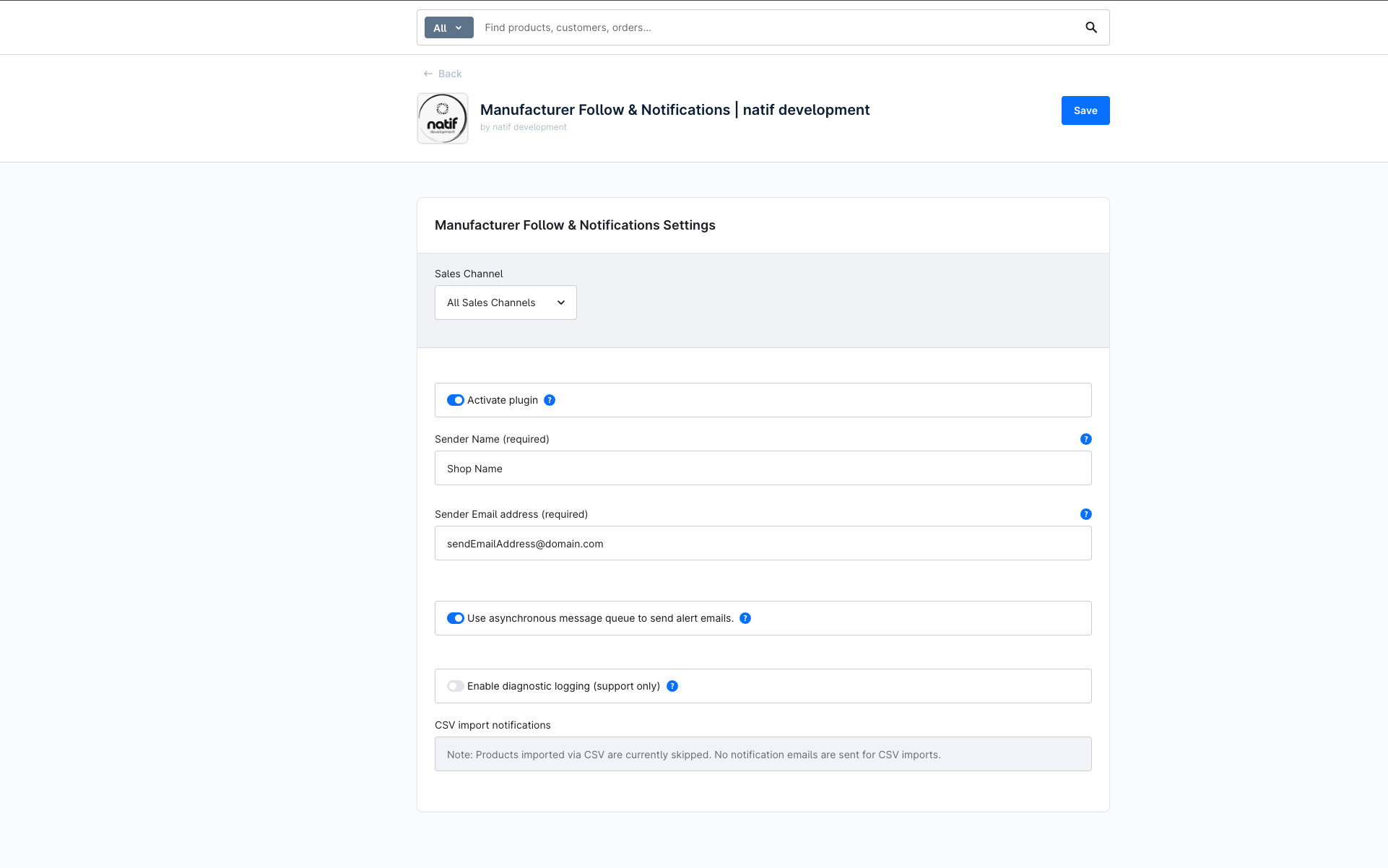Image resolution: width=1388 pixels, height=868 pixels.
Task: Click inside the product search field
Action: tap(722, 27)
